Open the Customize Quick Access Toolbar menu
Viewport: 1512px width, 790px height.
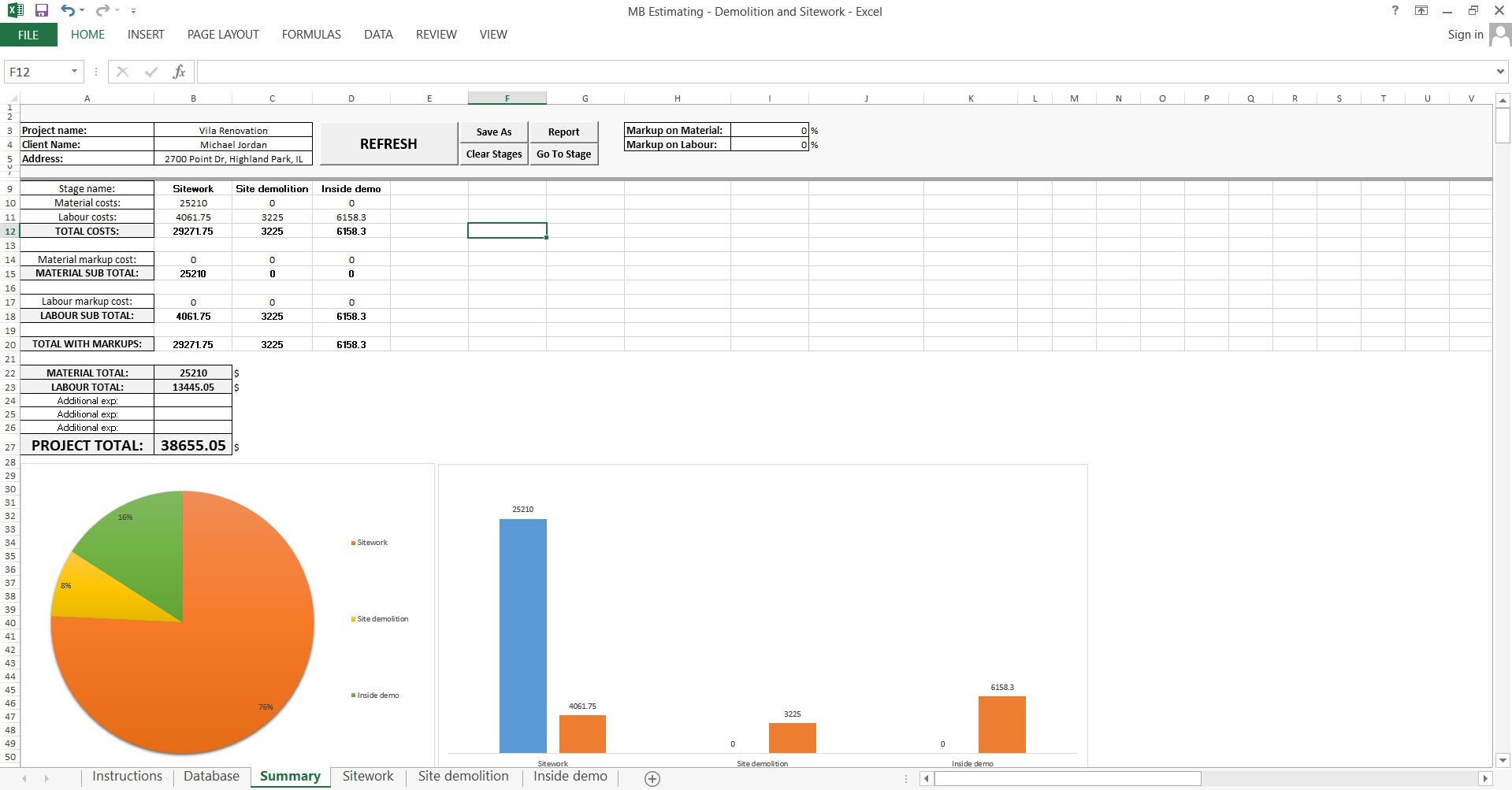132,10
